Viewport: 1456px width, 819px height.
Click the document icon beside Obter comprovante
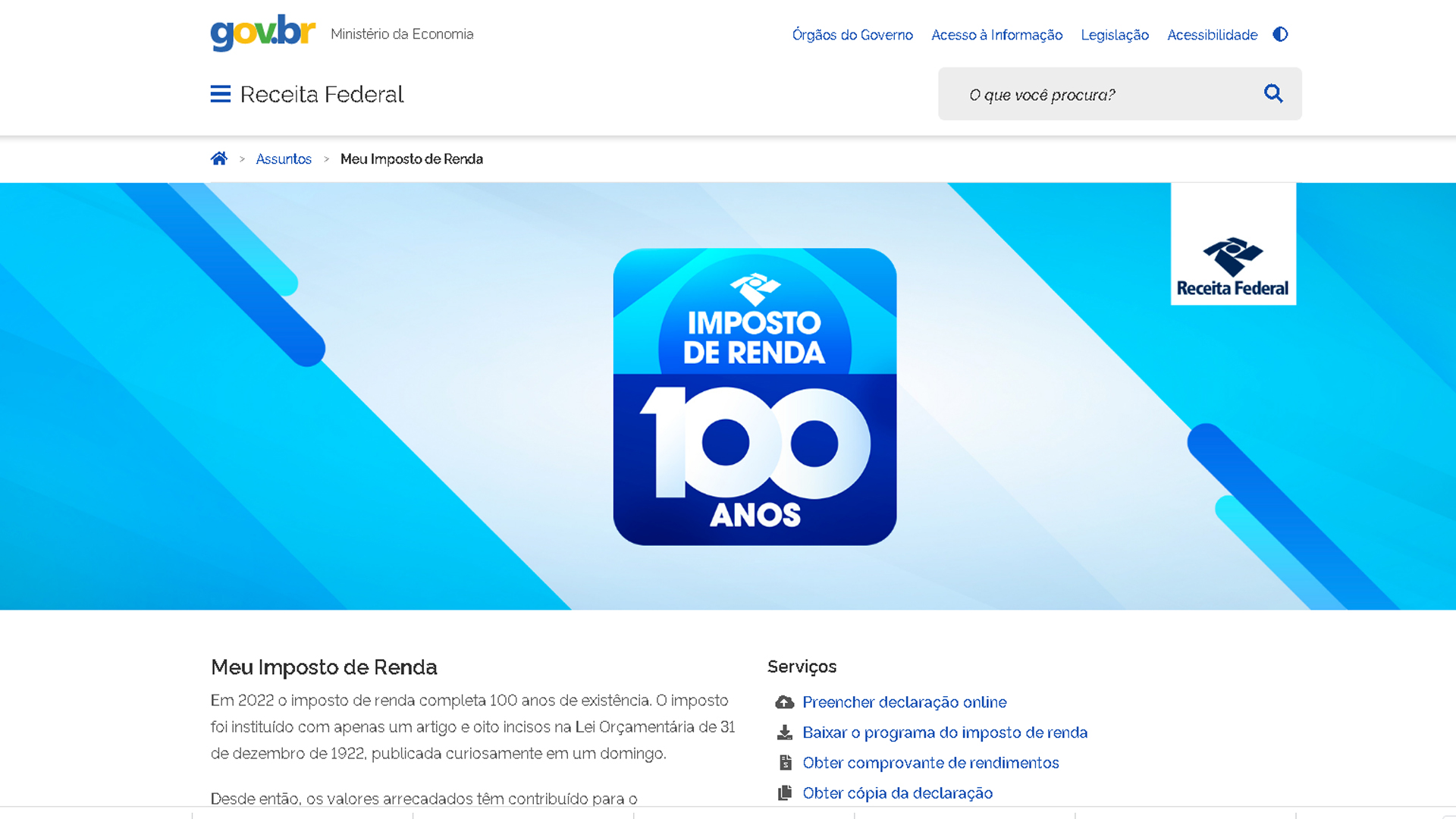pyautogui.click(x=785, y=763)
